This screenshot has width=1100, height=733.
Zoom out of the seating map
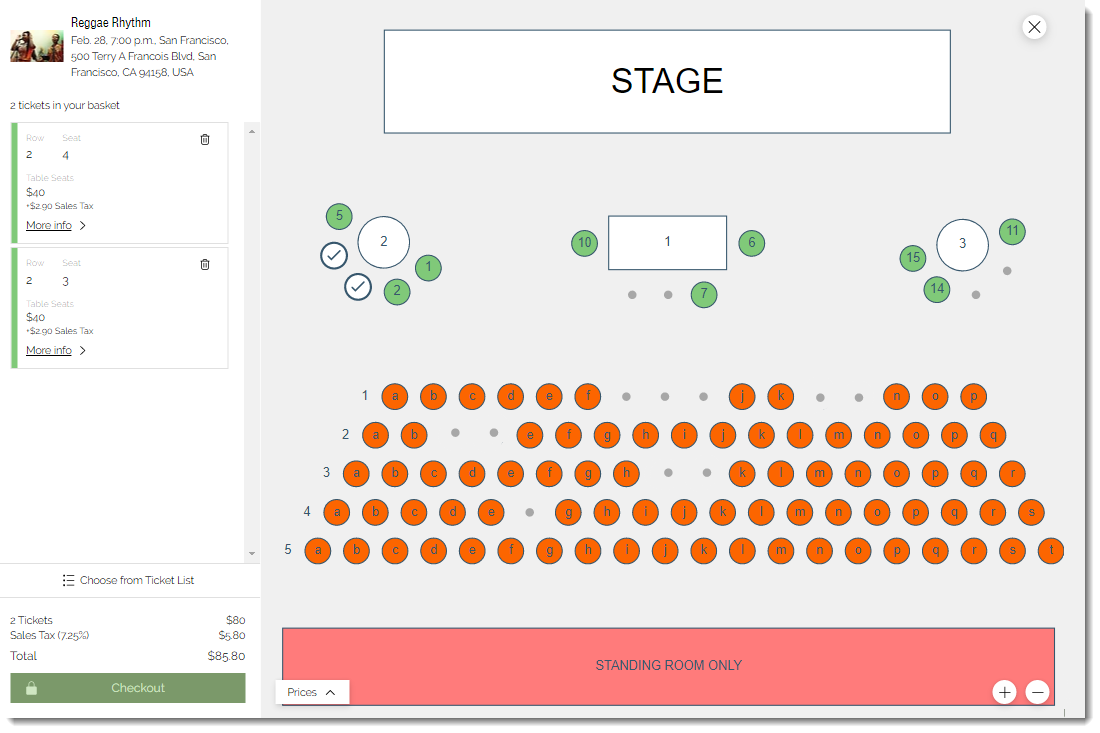pyautogui.click(x=1038, y=692)
